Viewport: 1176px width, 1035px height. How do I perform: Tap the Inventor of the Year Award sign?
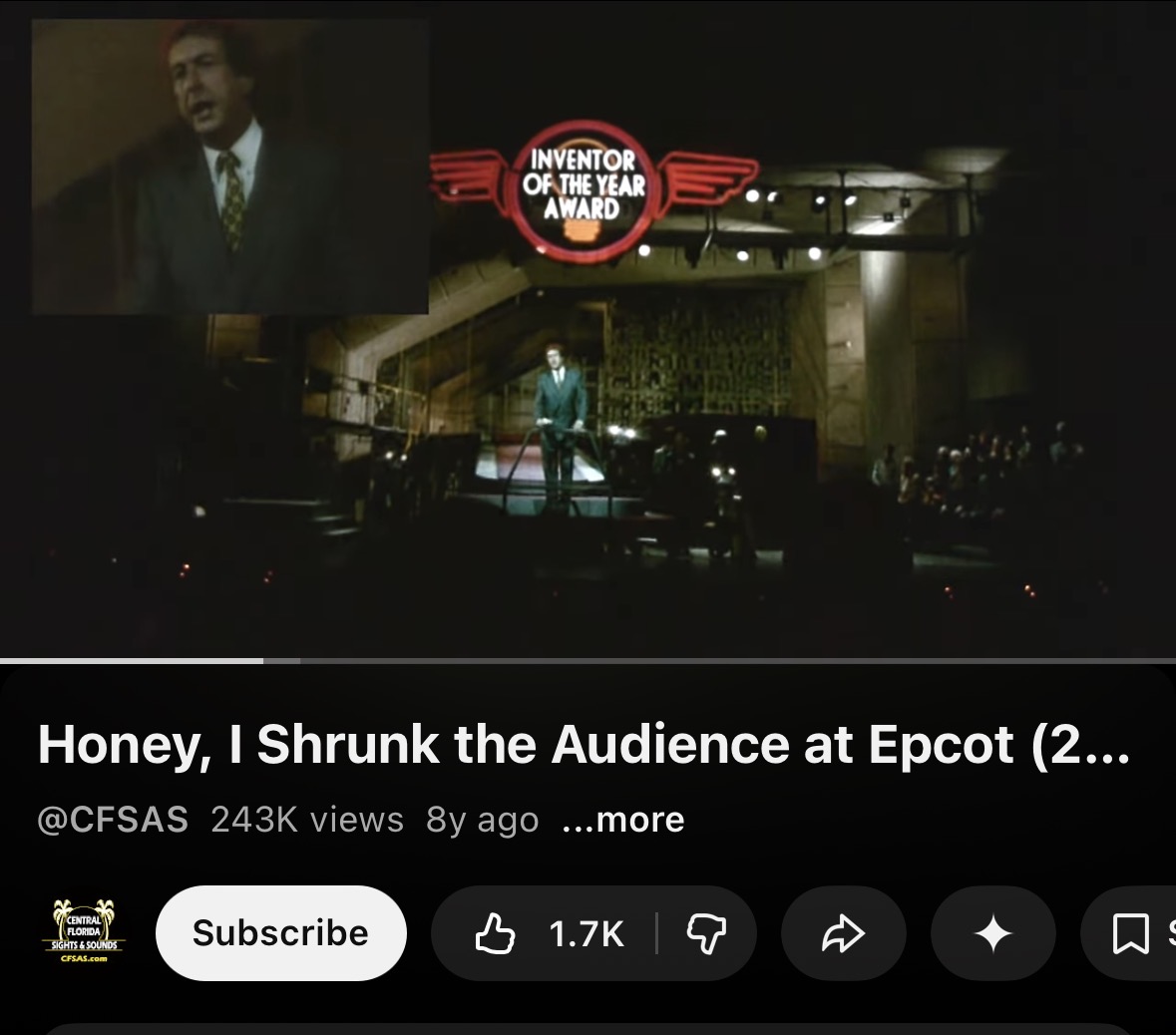click(x=584, y=190)
